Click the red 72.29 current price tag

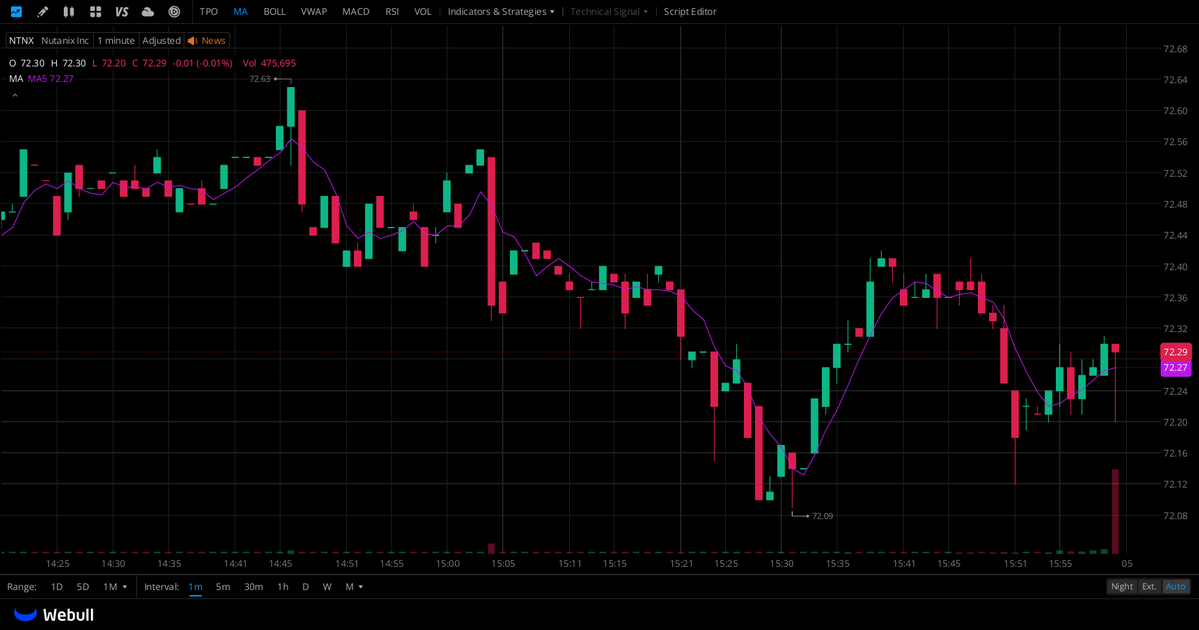click(x=1175, y=352)
